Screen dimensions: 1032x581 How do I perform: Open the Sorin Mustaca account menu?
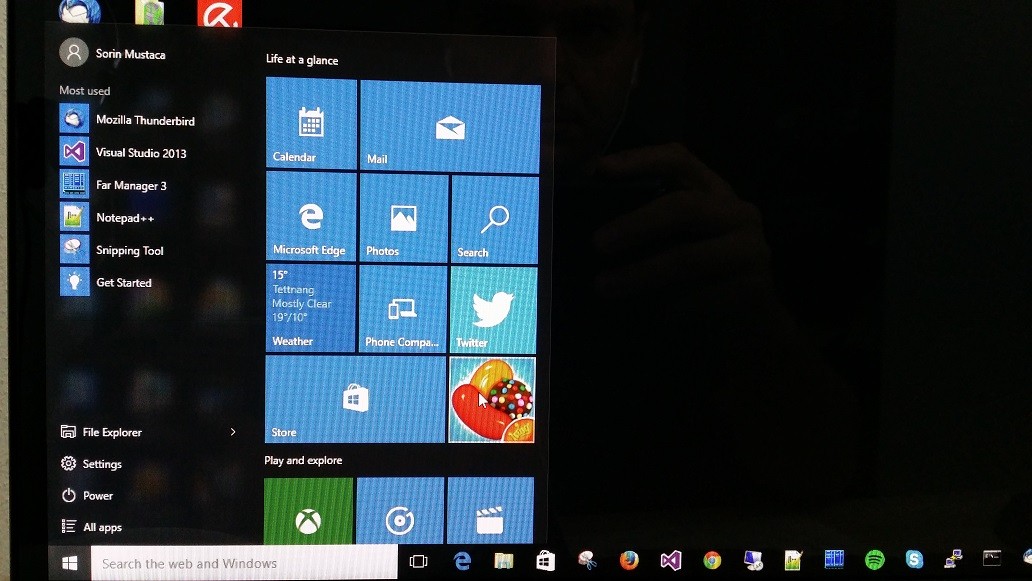click(x=113, y=53)
